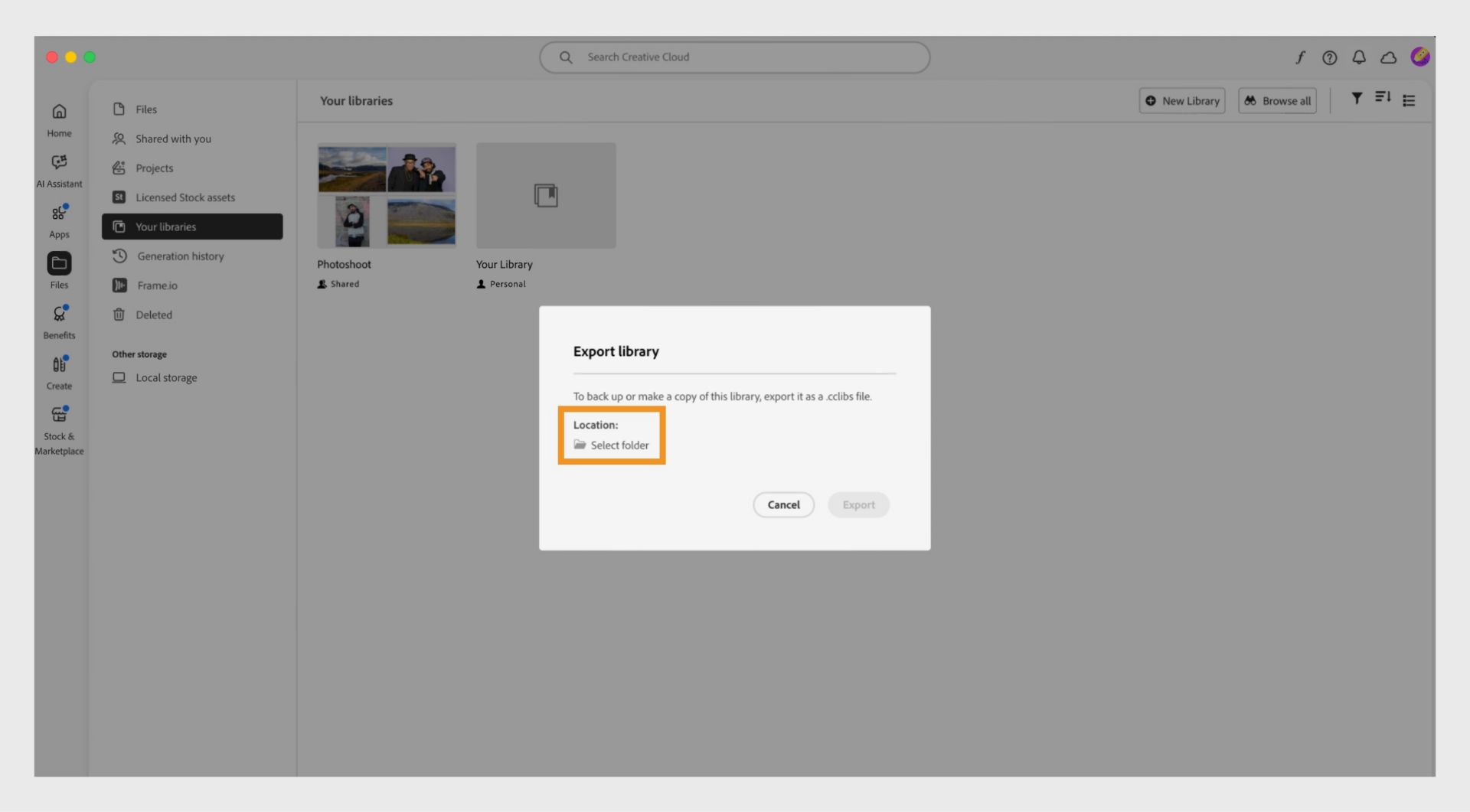Click the Search Creative Cloud field

pos(734,57)
